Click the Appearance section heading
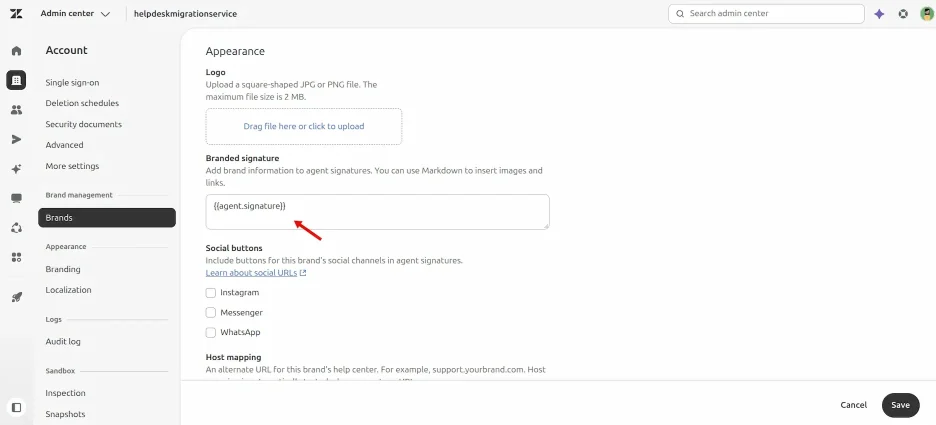 point(235,51)
